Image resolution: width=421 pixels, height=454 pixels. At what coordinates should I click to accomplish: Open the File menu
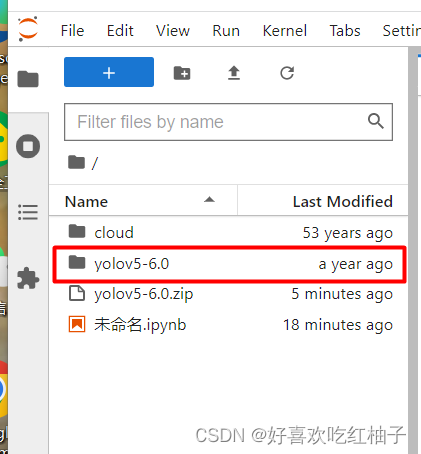coord(72,31)
